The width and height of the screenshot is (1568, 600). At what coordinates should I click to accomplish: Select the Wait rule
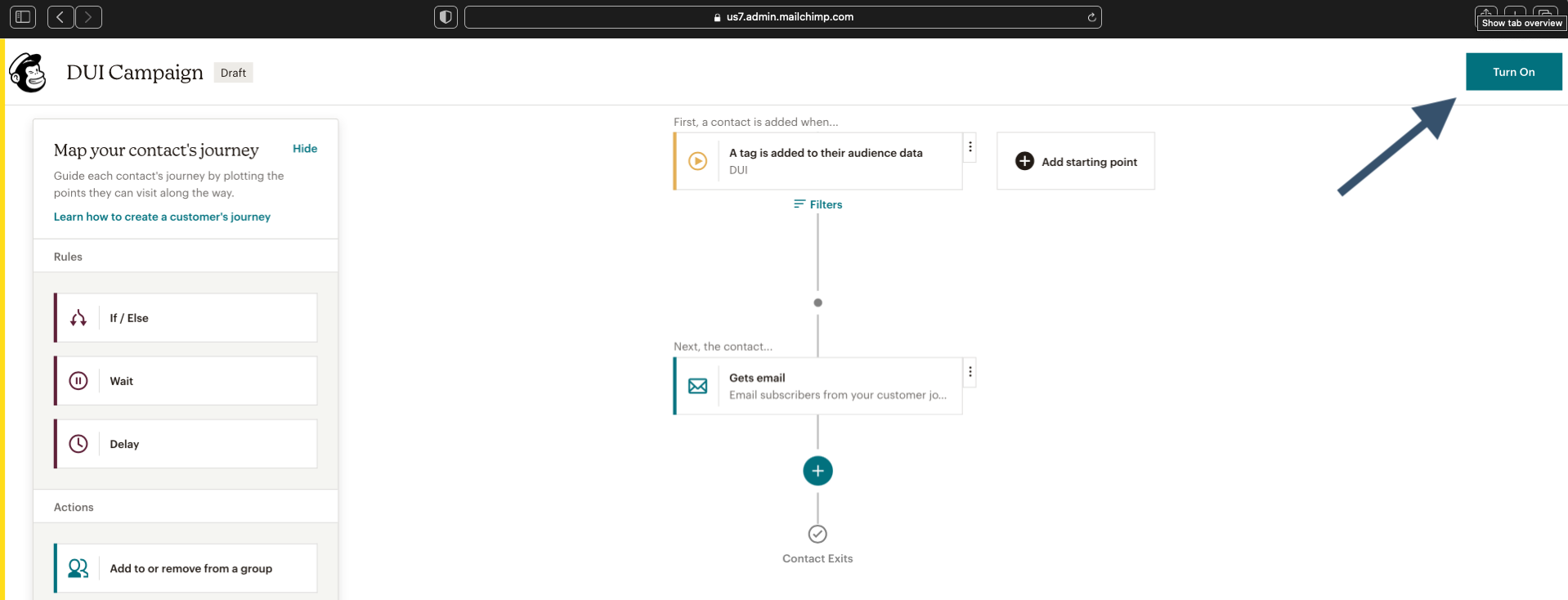click(186, 381)
